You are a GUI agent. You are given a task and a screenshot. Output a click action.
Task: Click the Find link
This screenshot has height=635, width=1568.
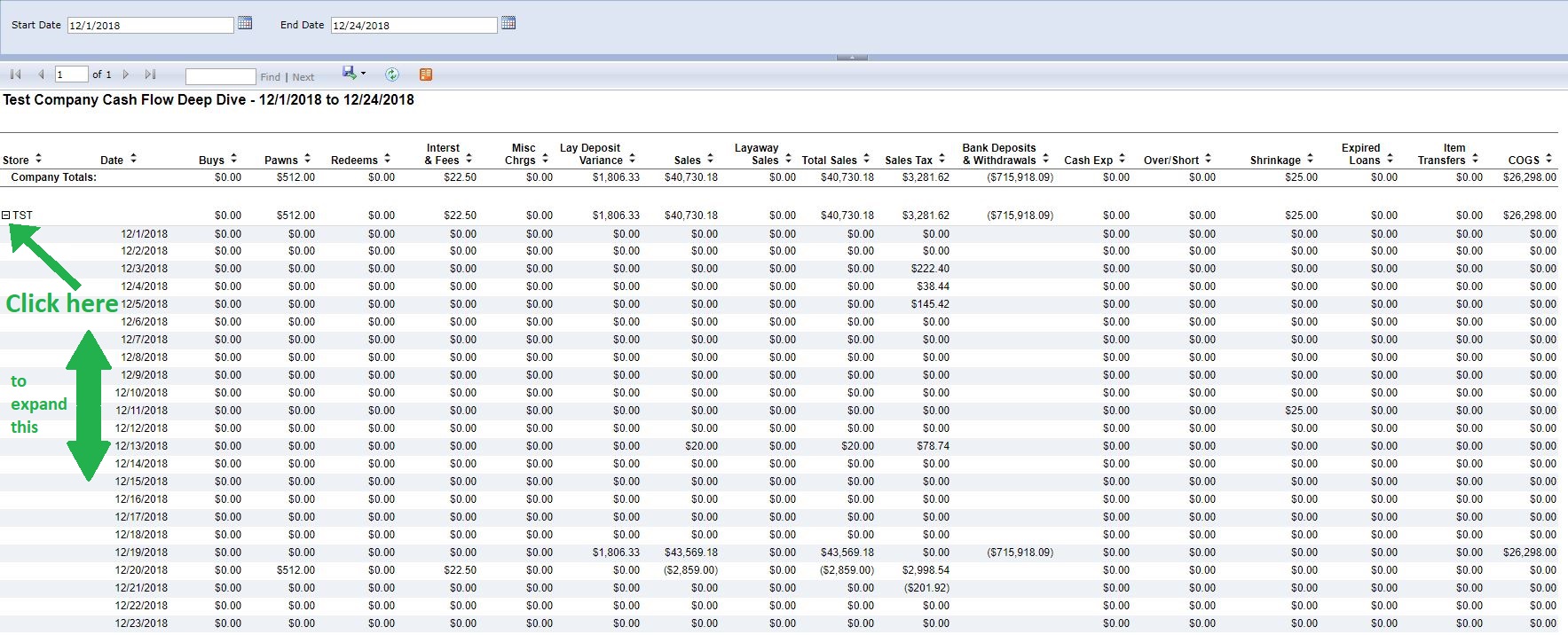[270, 77]
